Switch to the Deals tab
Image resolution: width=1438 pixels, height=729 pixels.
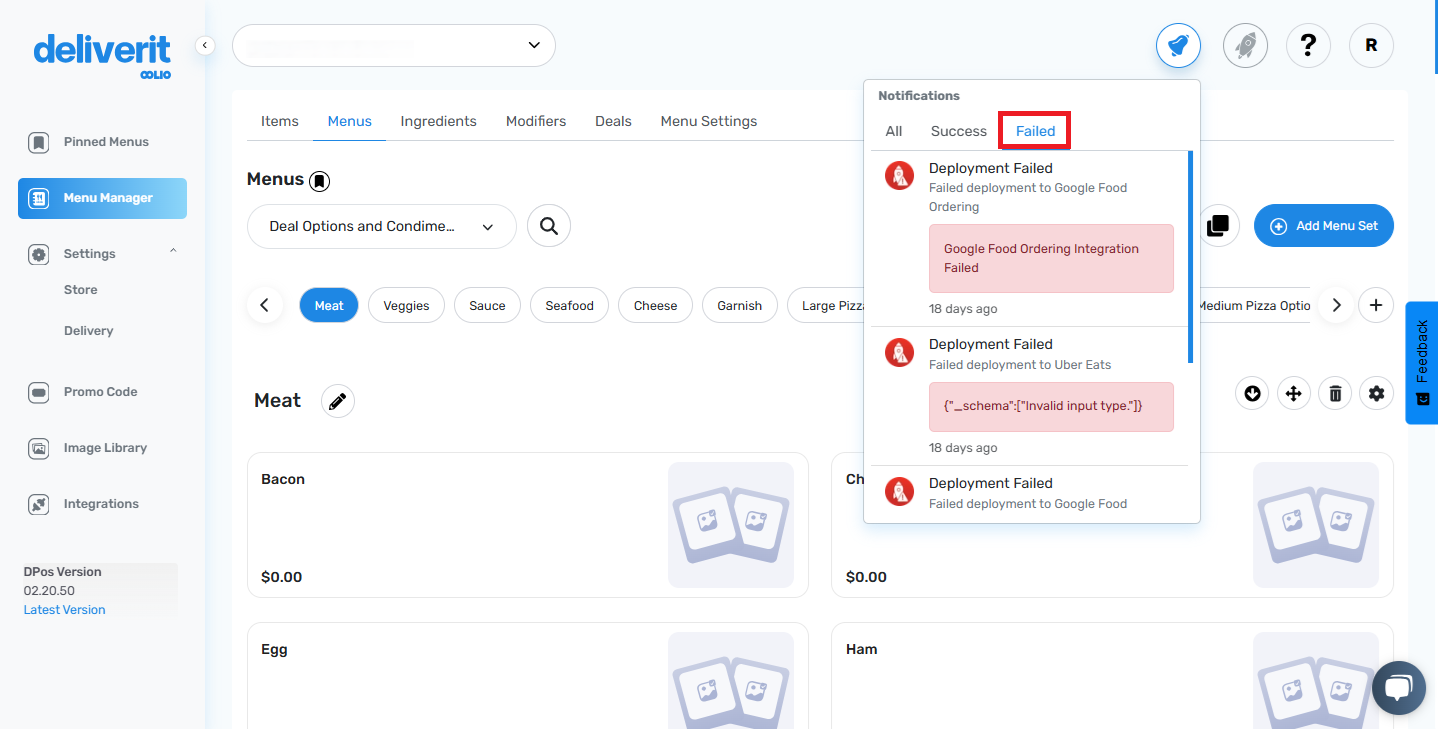[x=613, y=121]
